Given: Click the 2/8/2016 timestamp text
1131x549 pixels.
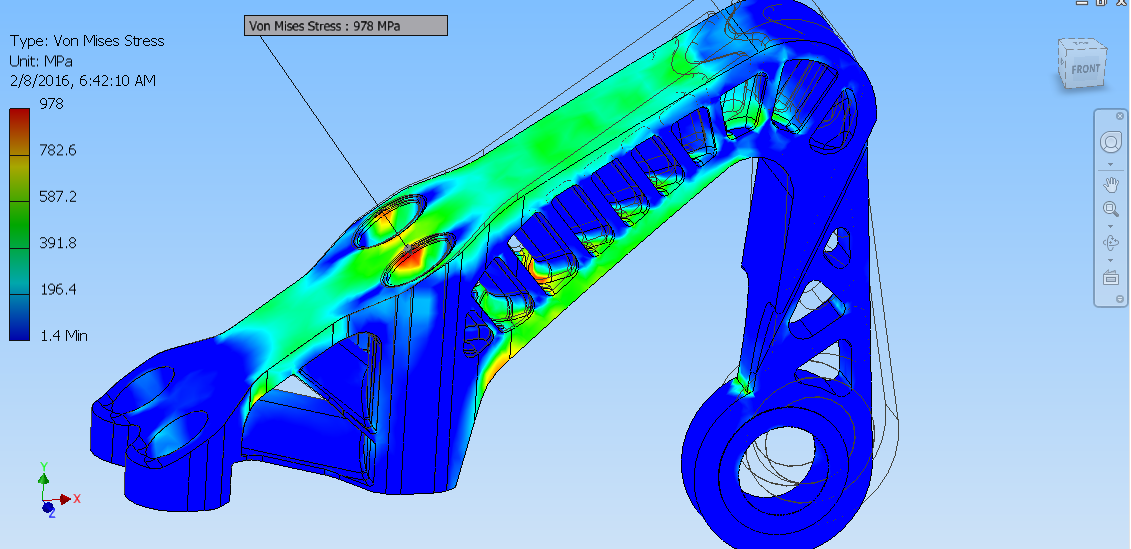Looking at the screenshot, I should click(83, 81).
